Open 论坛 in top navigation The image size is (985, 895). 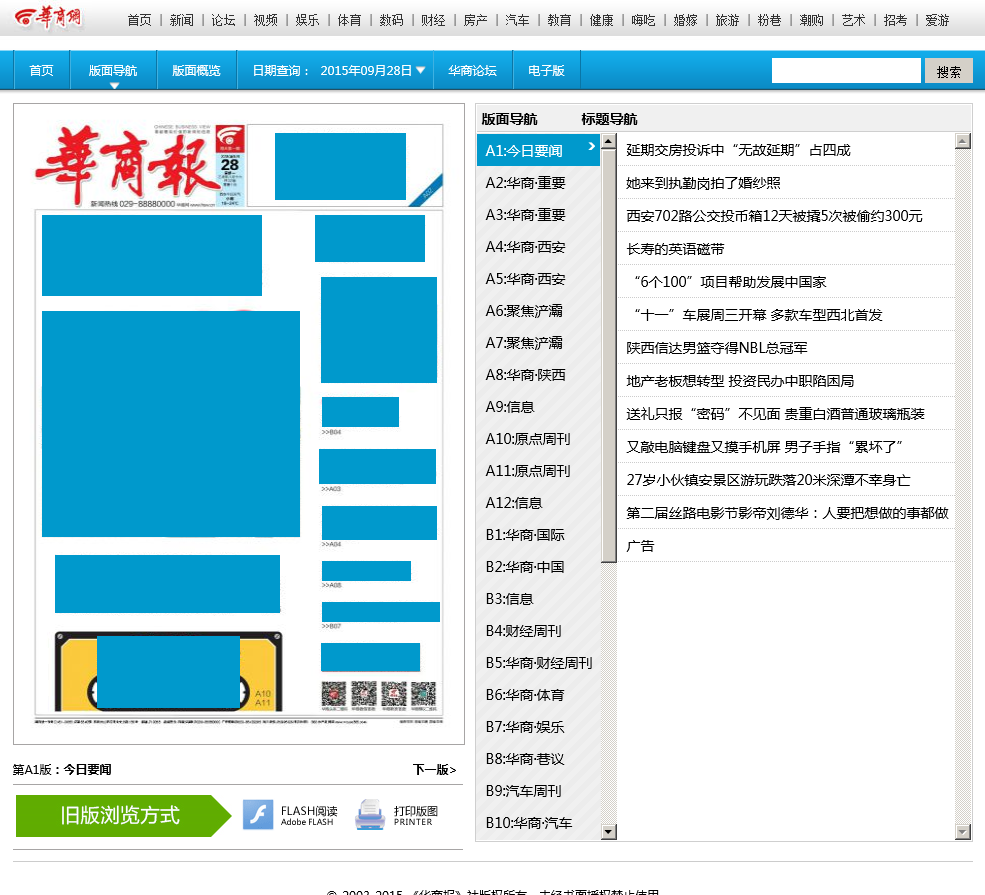(223, 20)
